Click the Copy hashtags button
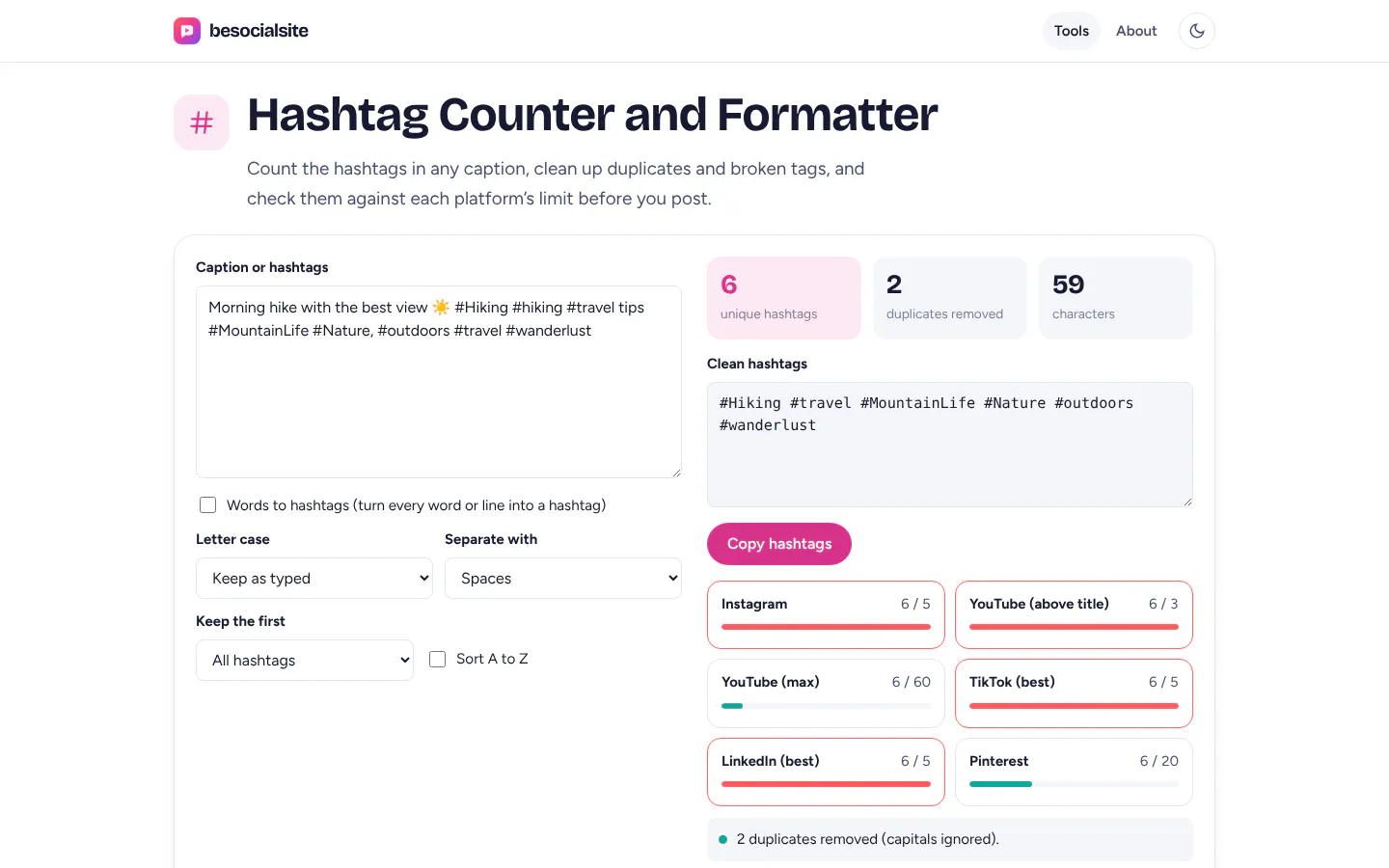 (x=779, y=544)
